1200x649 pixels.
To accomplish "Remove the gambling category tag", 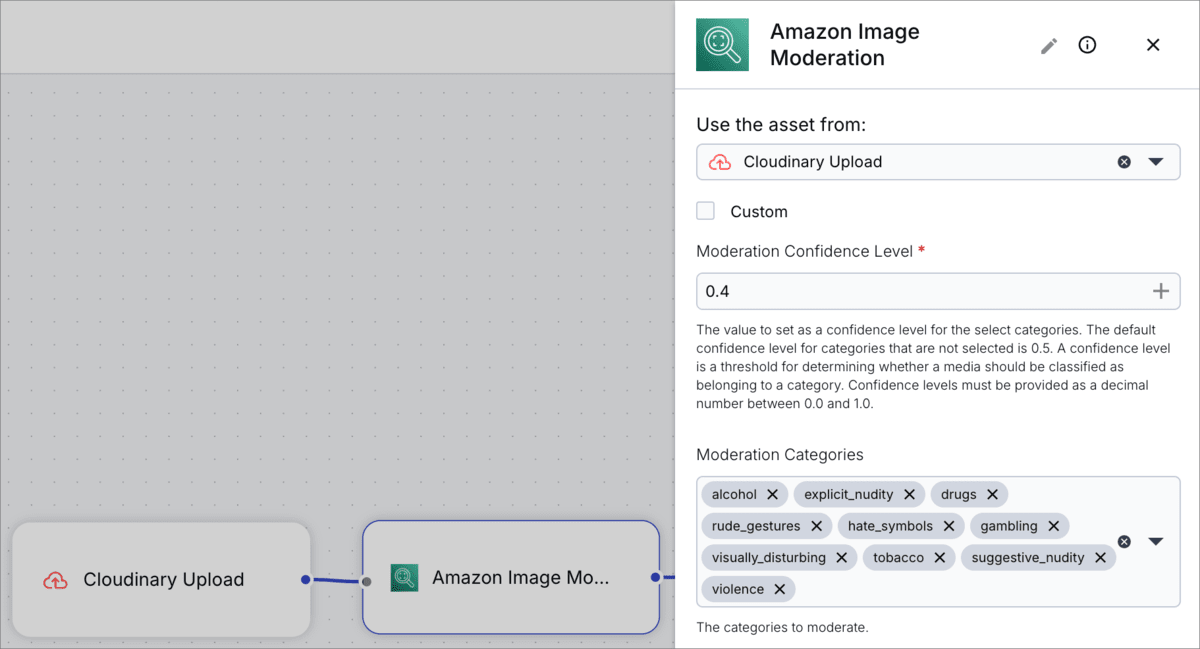I will click(1053, 526).
